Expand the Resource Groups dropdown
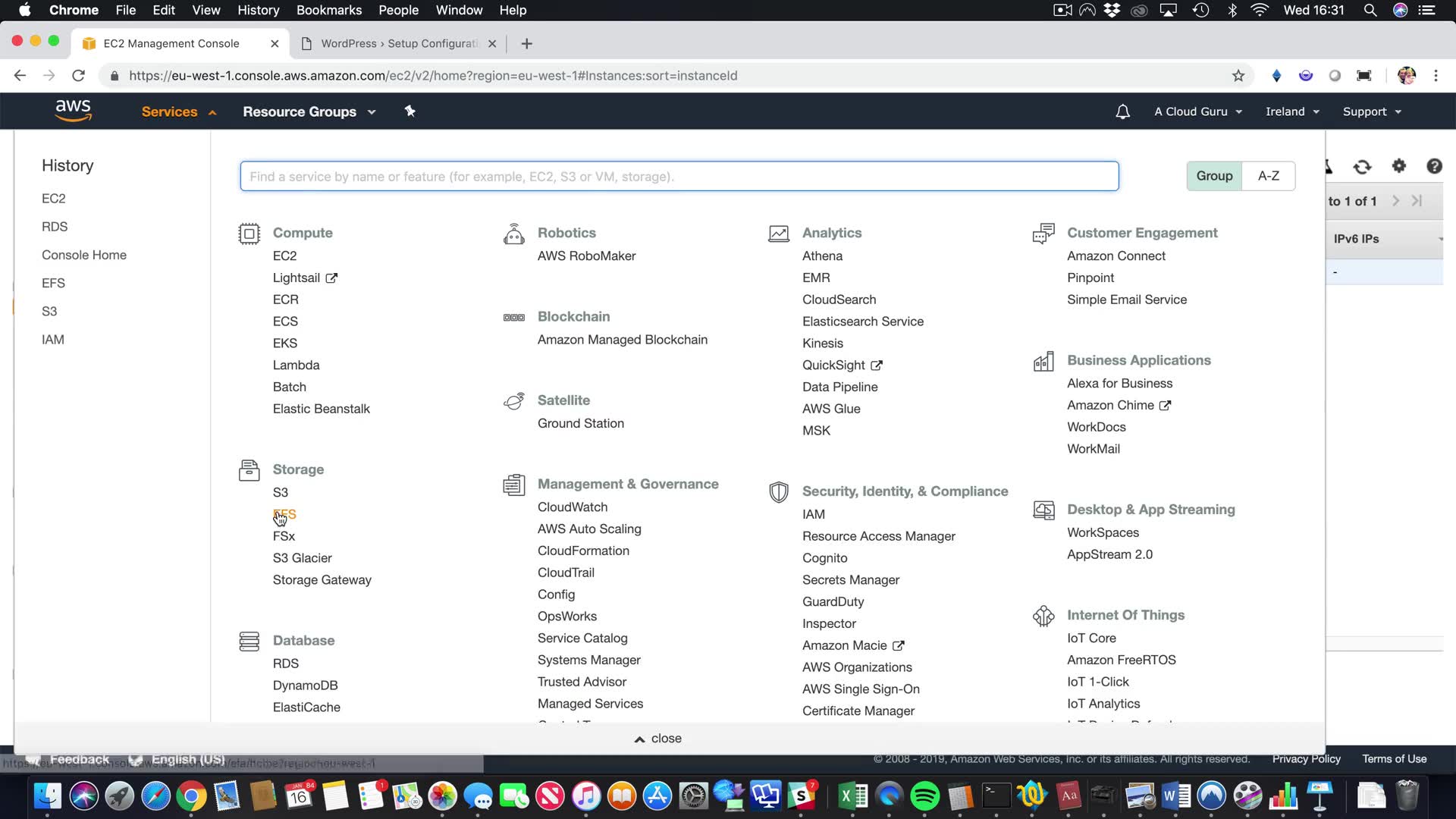Viewport: 1456px width, 819px height. 309,111
